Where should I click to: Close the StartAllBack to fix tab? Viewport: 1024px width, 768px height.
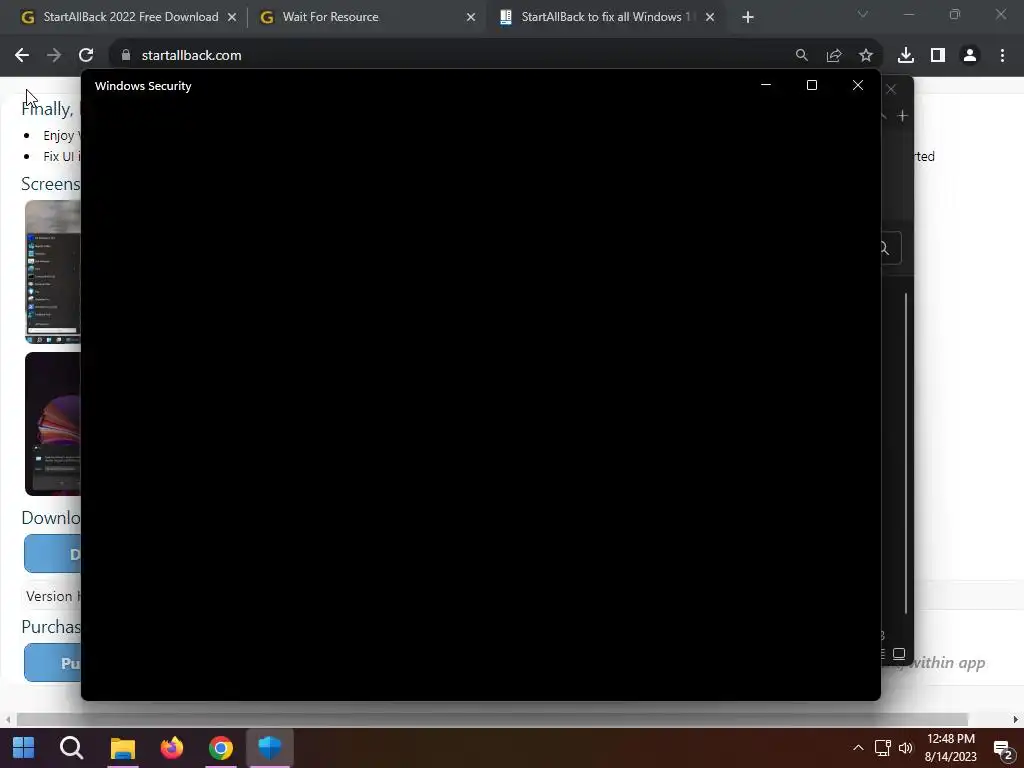(710, 18)
